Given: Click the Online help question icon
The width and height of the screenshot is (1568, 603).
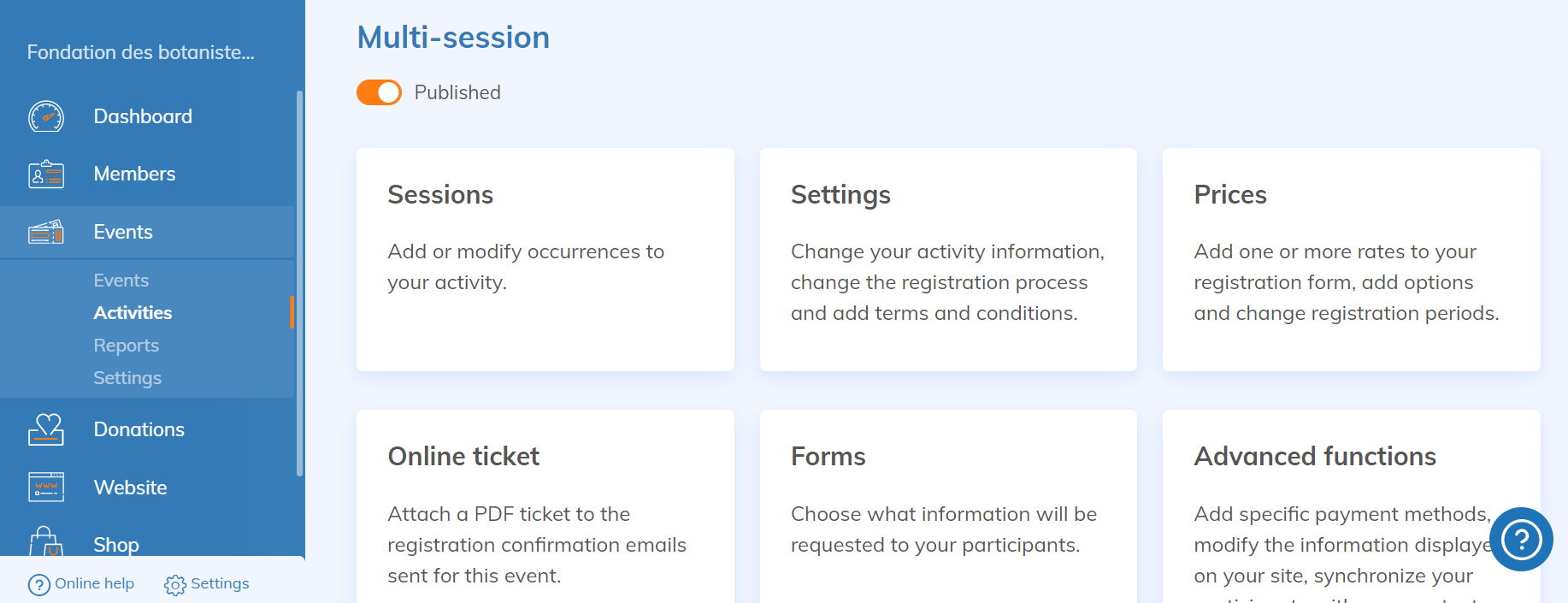Looking at the screenshot, I should coord(38,584).
